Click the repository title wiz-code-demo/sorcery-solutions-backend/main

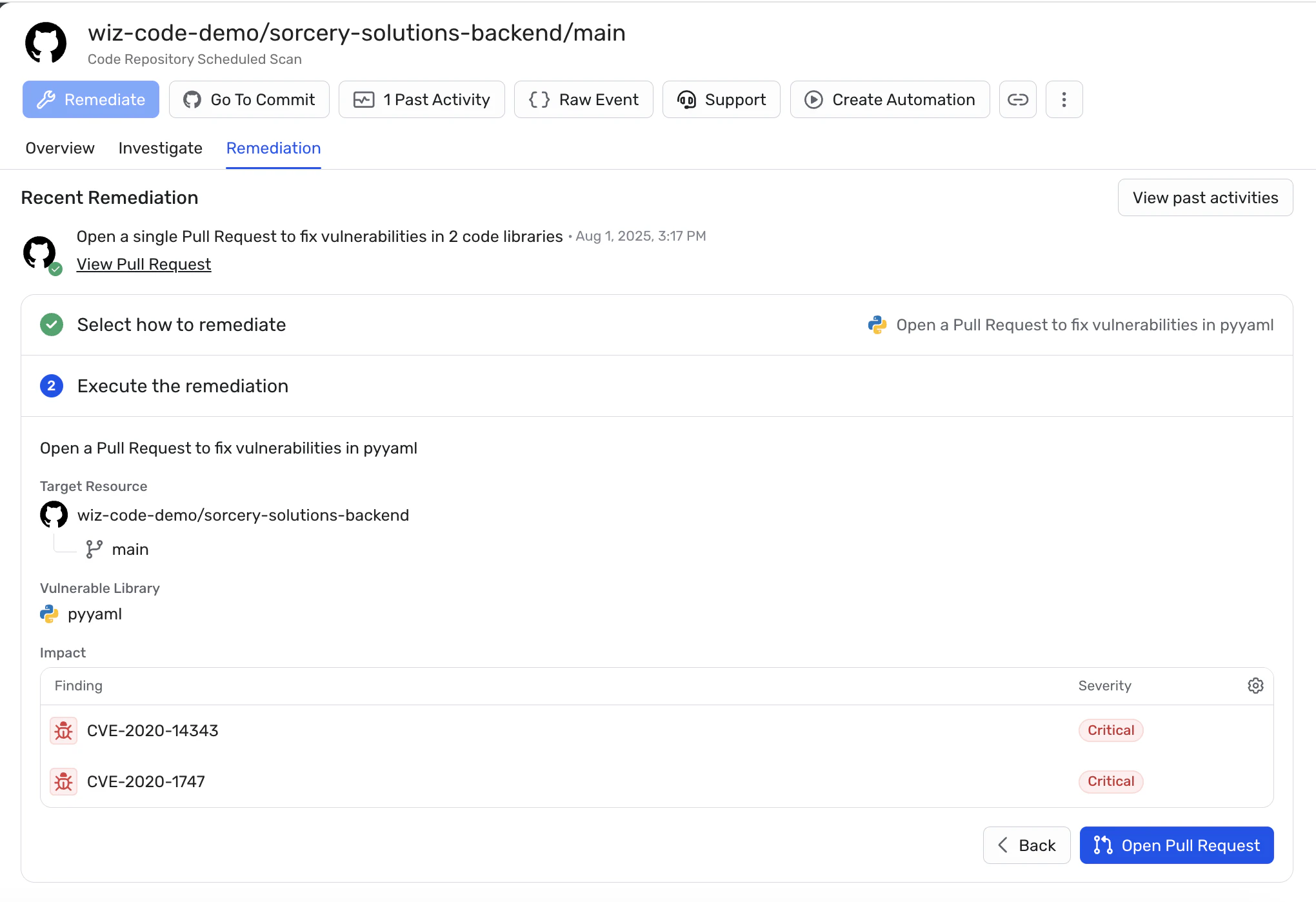pos(357,32)
